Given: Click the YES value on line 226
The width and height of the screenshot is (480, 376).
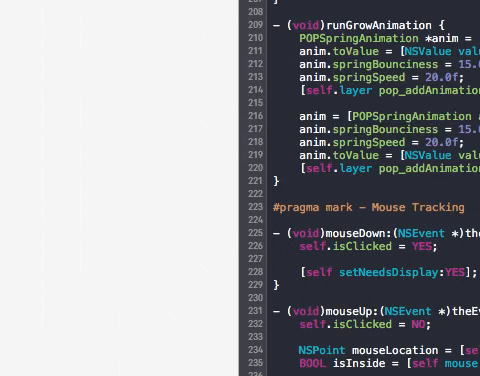Looking at the screenshot, I should 421,246.
